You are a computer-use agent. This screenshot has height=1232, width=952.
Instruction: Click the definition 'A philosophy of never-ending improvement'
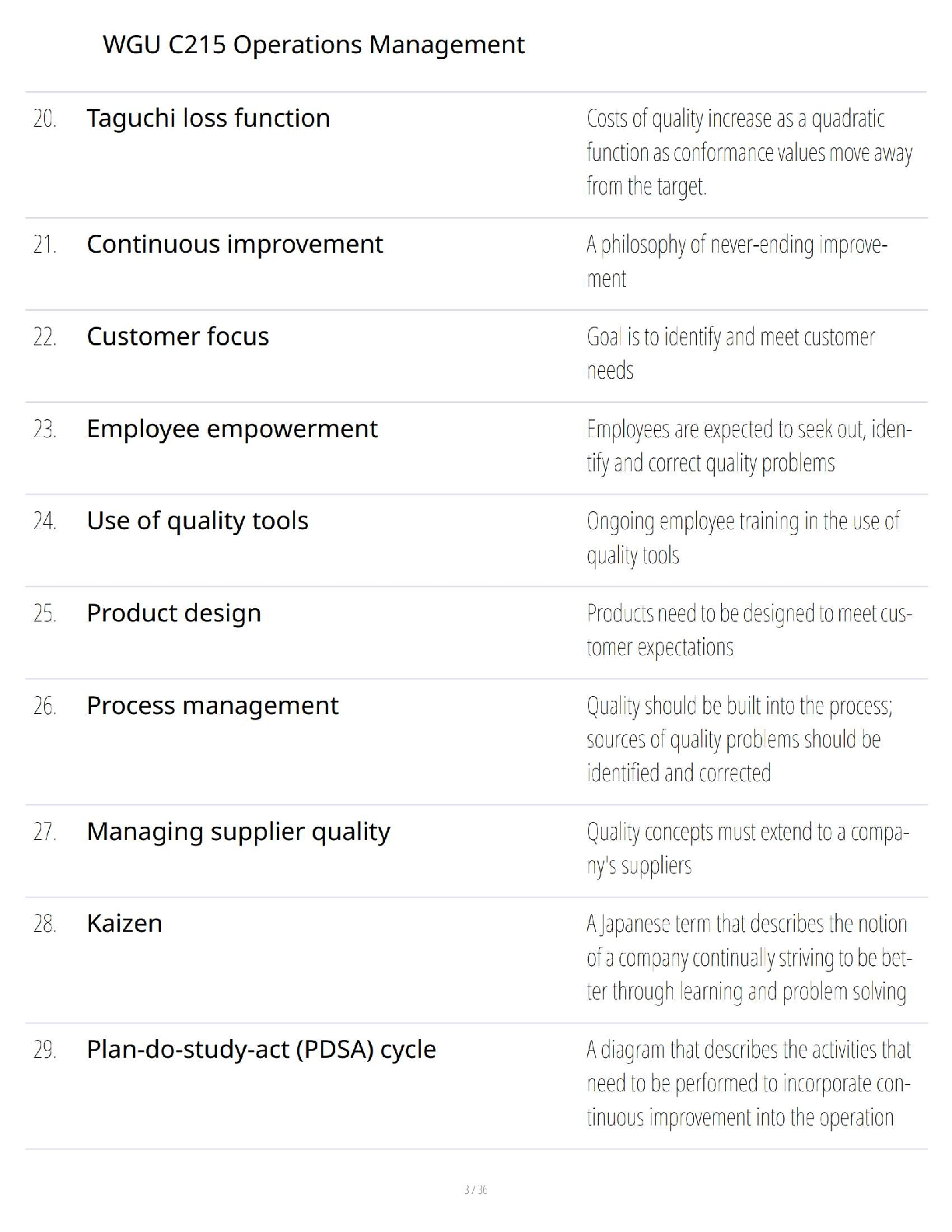pos(737,261)
